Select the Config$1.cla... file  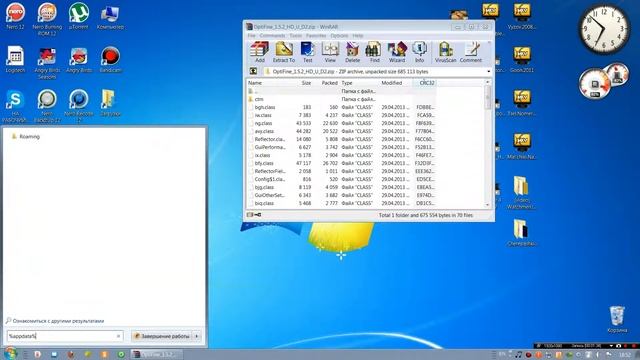342,179
